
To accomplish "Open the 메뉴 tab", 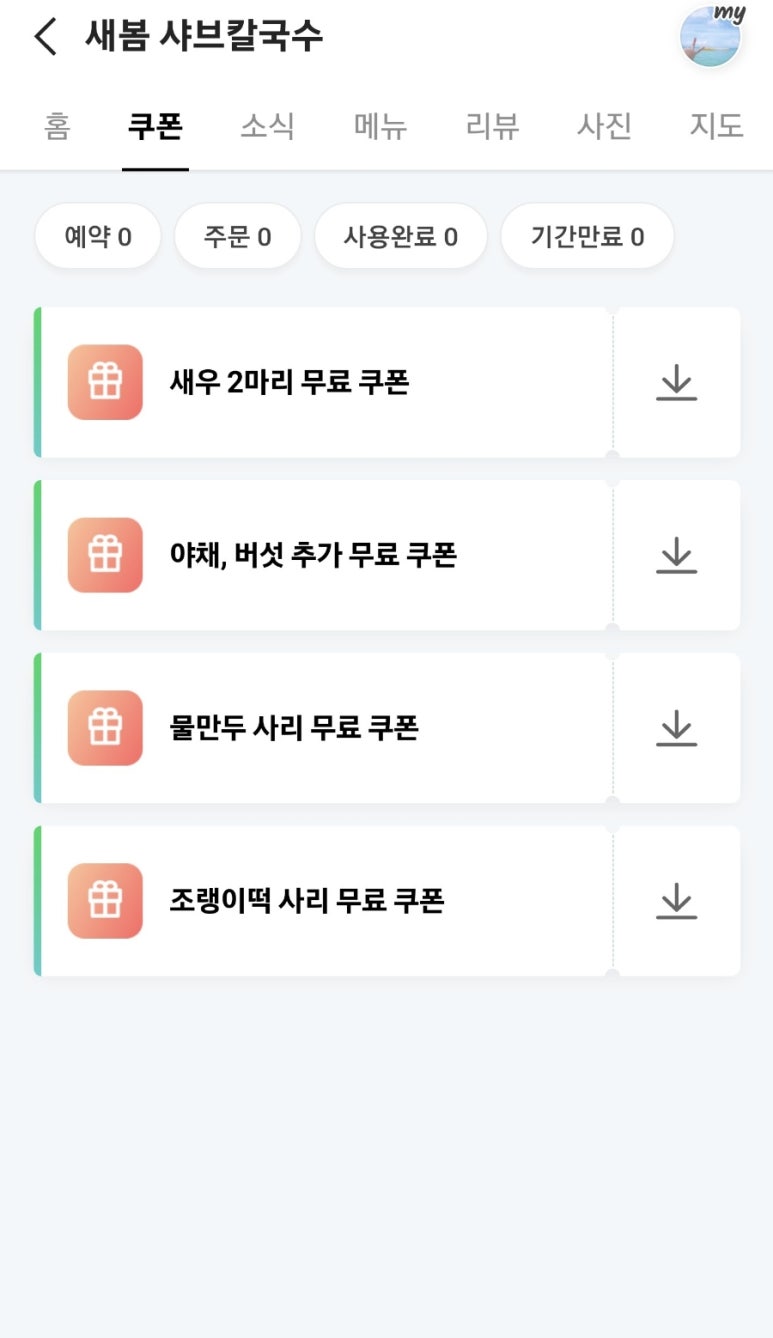I will click(x=381, y=127).
